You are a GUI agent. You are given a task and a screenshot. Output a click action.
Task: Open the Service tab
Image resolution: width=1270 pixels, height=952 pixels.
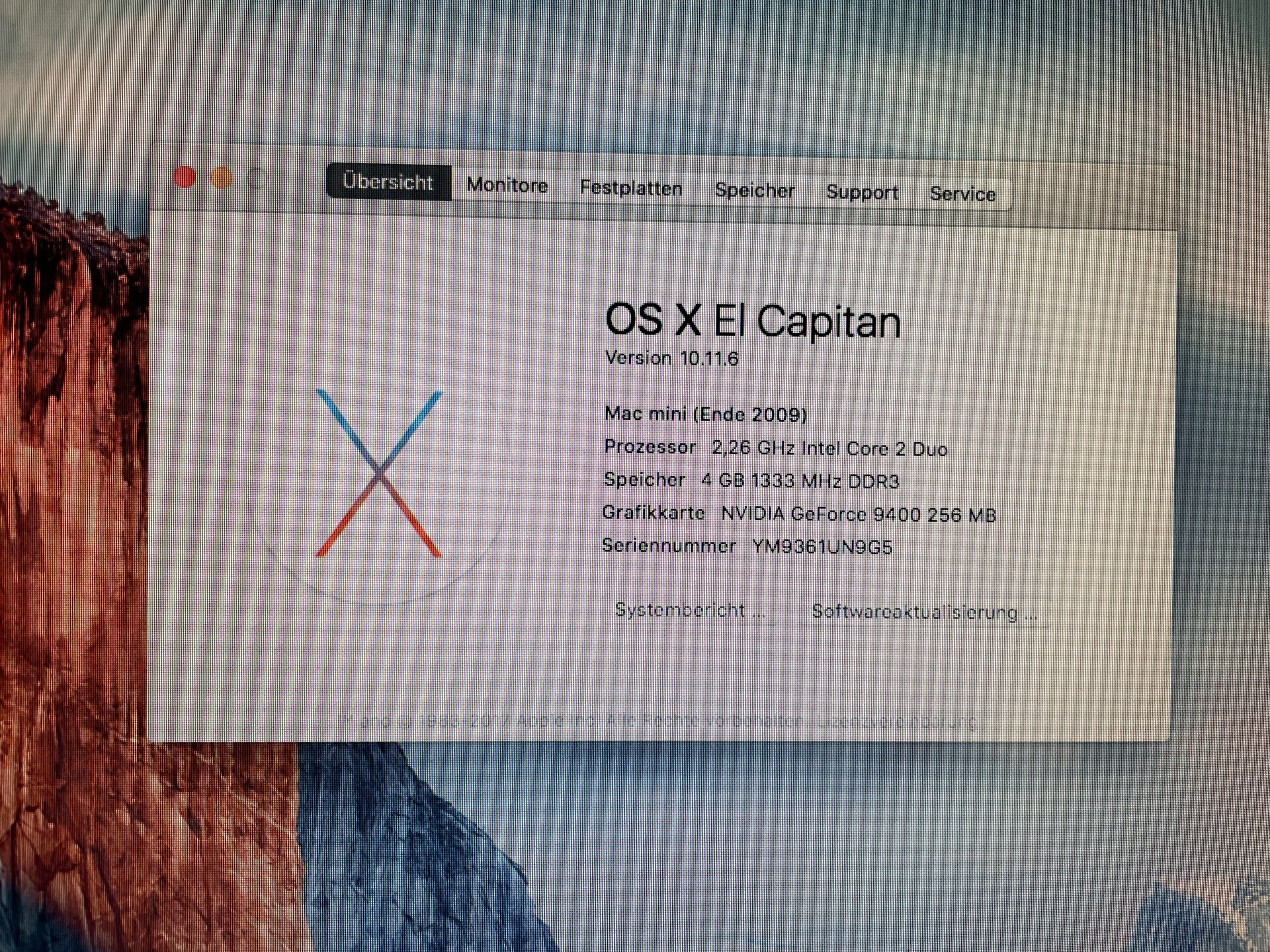point(962,194)
